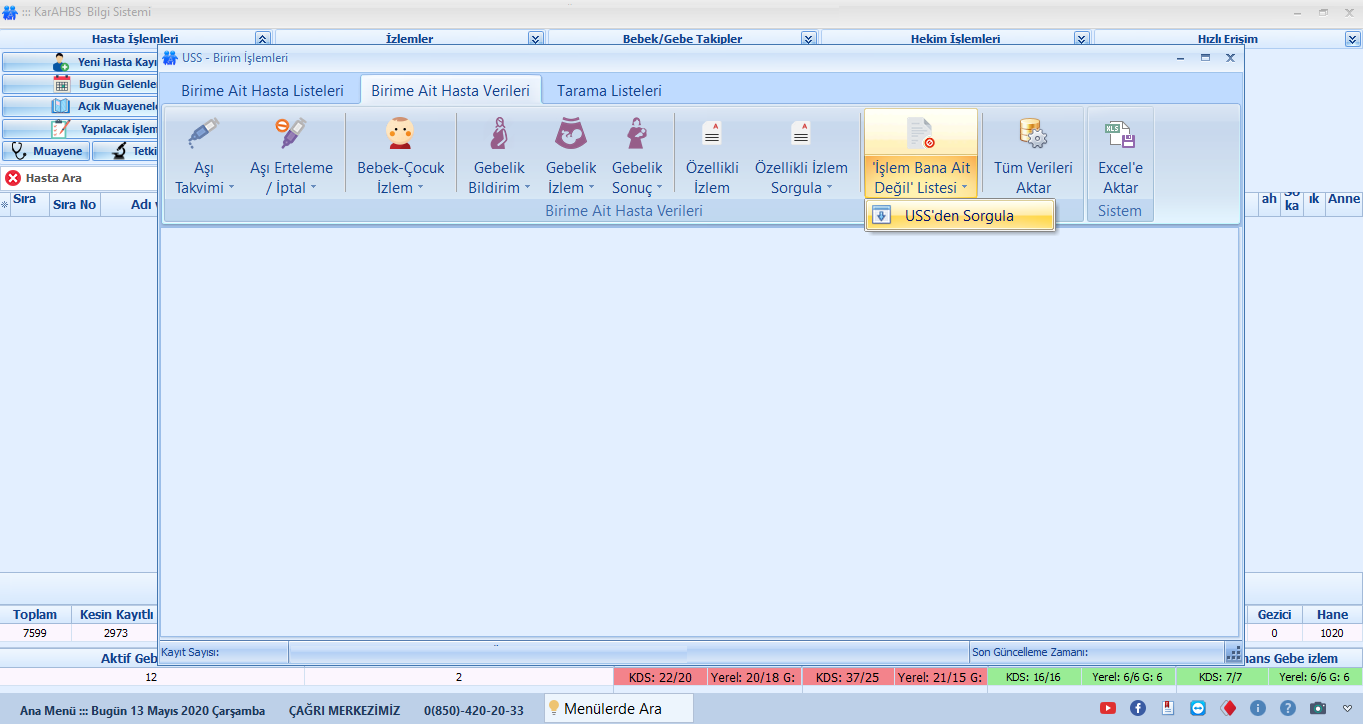Viewport: 1363px width, 724px height.
Task: Open Bebek-Çocuk İzlem baby icon
Action: 400,135
